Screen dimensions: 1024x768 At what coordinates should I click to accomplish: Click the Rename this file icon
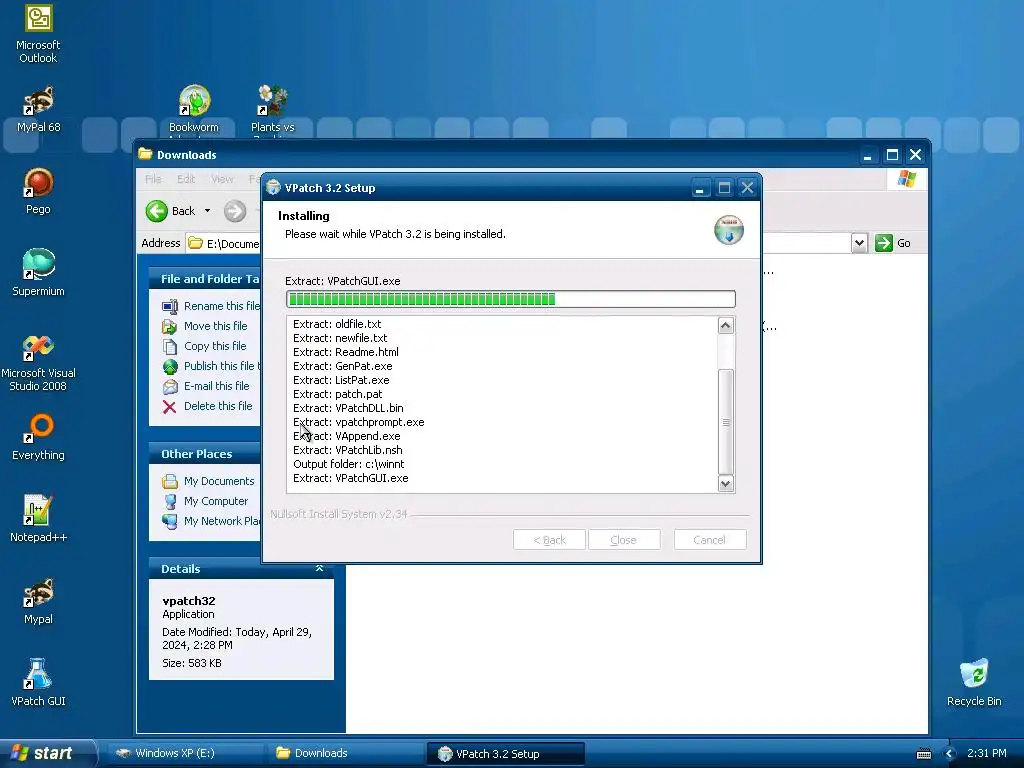(170, 306)
